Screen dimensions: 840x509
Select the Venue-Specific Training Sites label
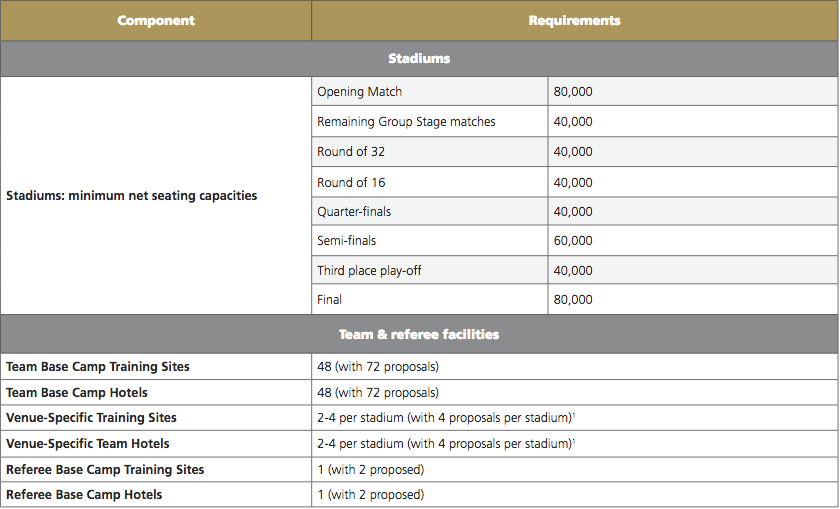point(91,418)
